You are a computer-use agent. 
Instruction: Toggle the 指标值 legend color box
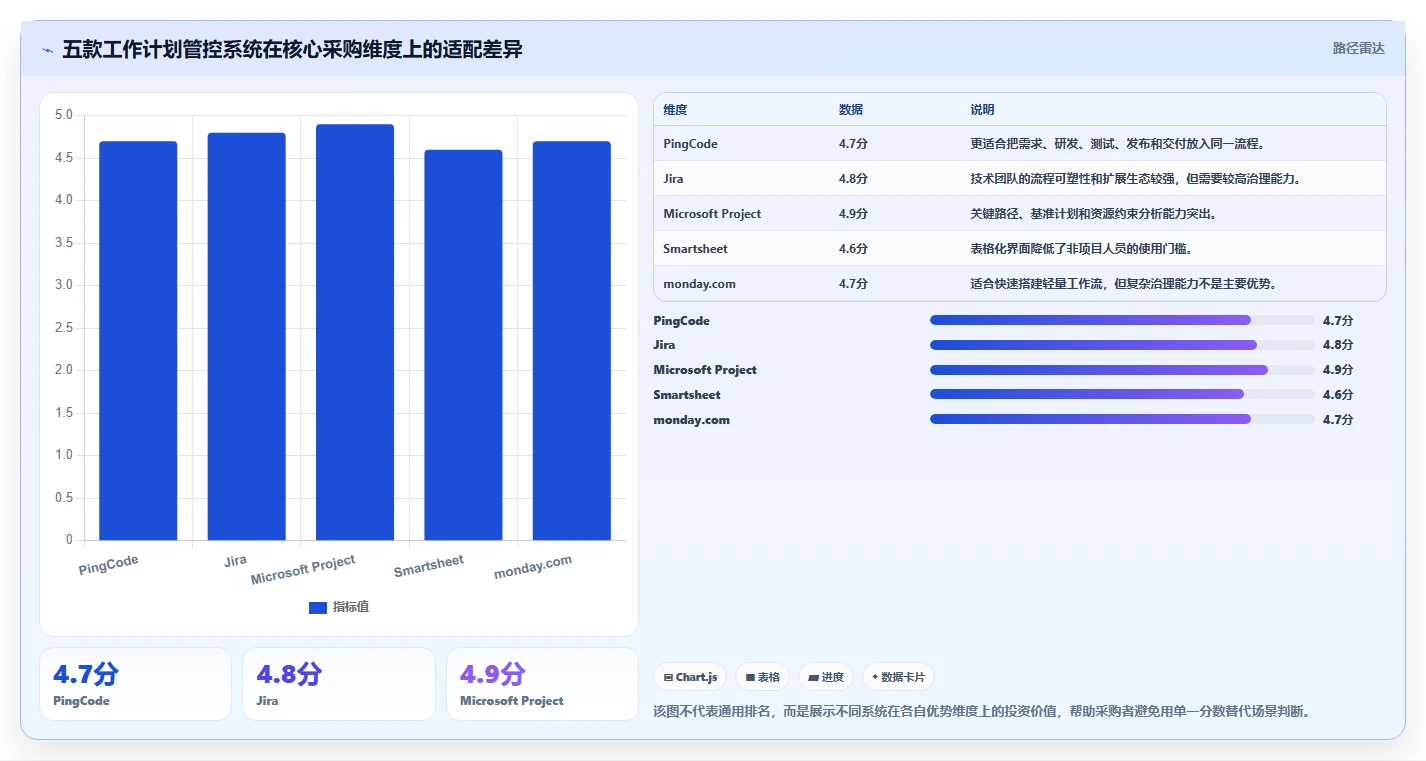[318, 607]
